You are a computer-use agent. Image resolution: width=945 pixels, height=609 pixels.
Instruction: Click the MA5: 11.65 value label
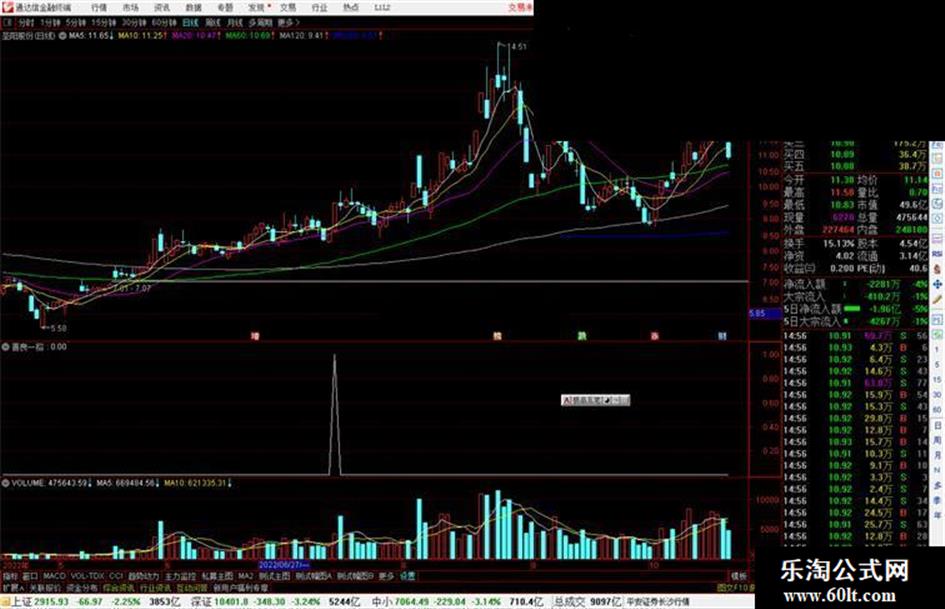tap(91, 36)
